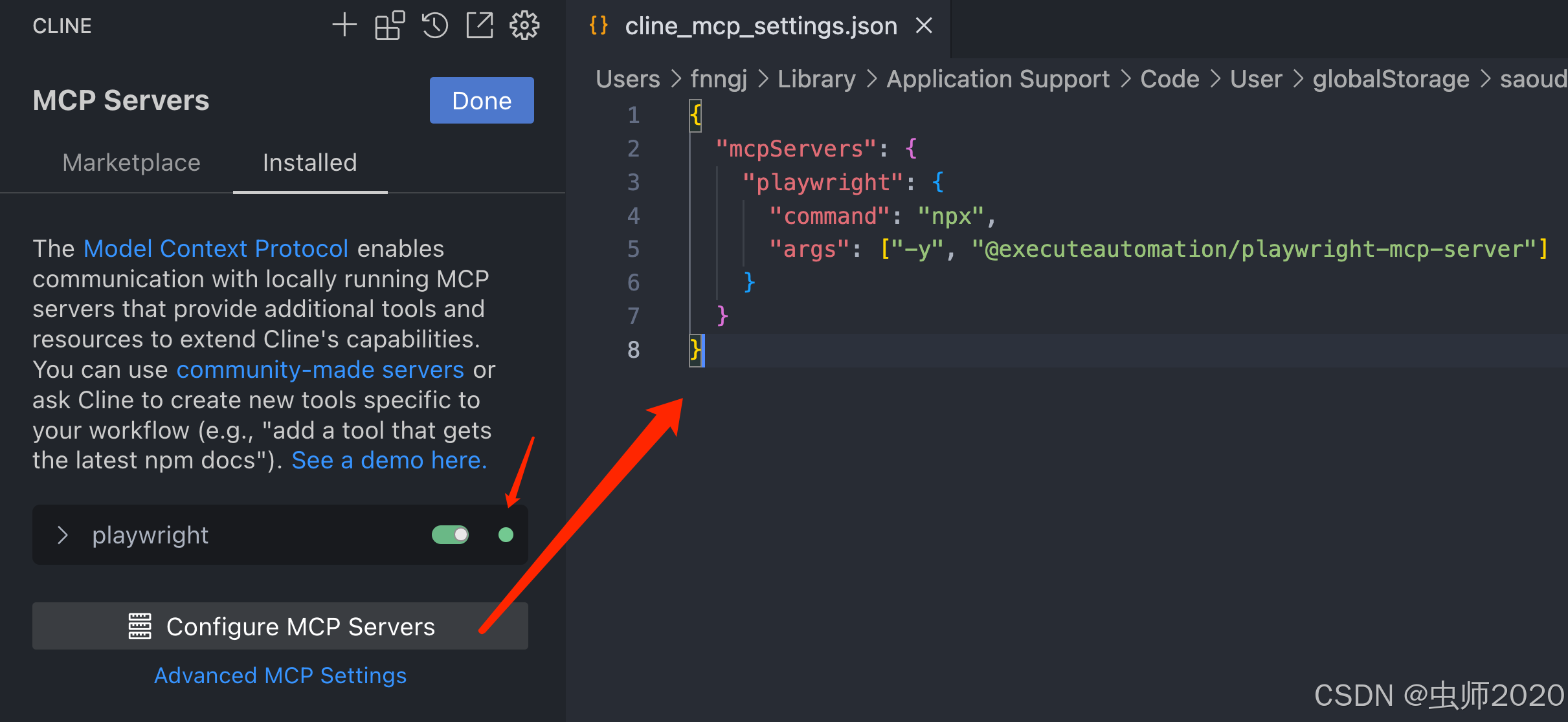Open Cline settings gear icon

click(x=524, y=26)
